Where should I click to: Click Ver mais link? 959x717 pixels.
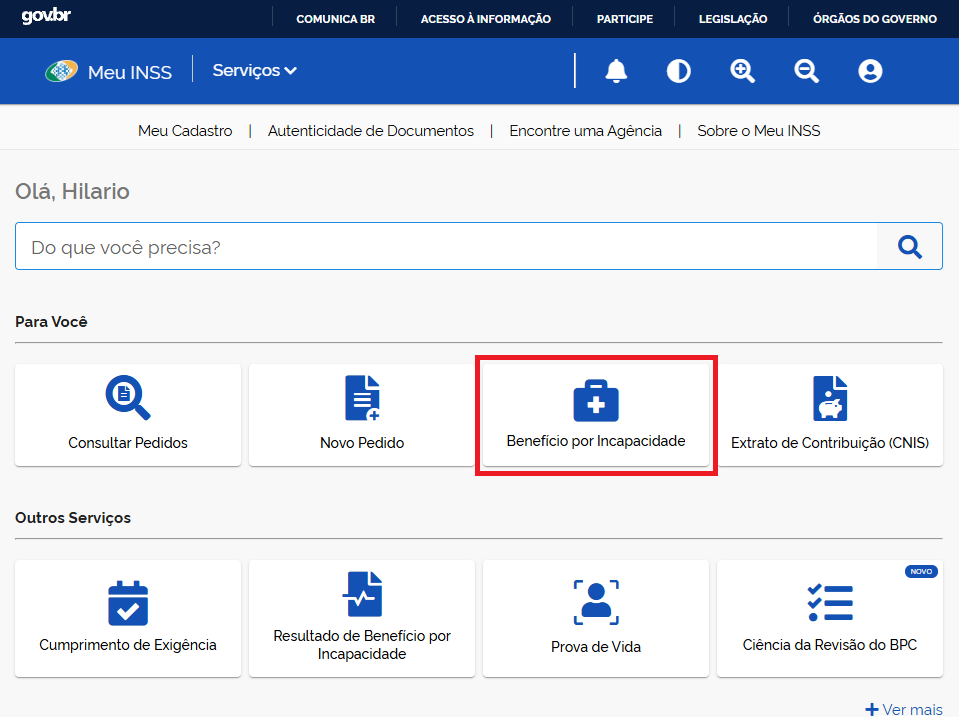904,709
